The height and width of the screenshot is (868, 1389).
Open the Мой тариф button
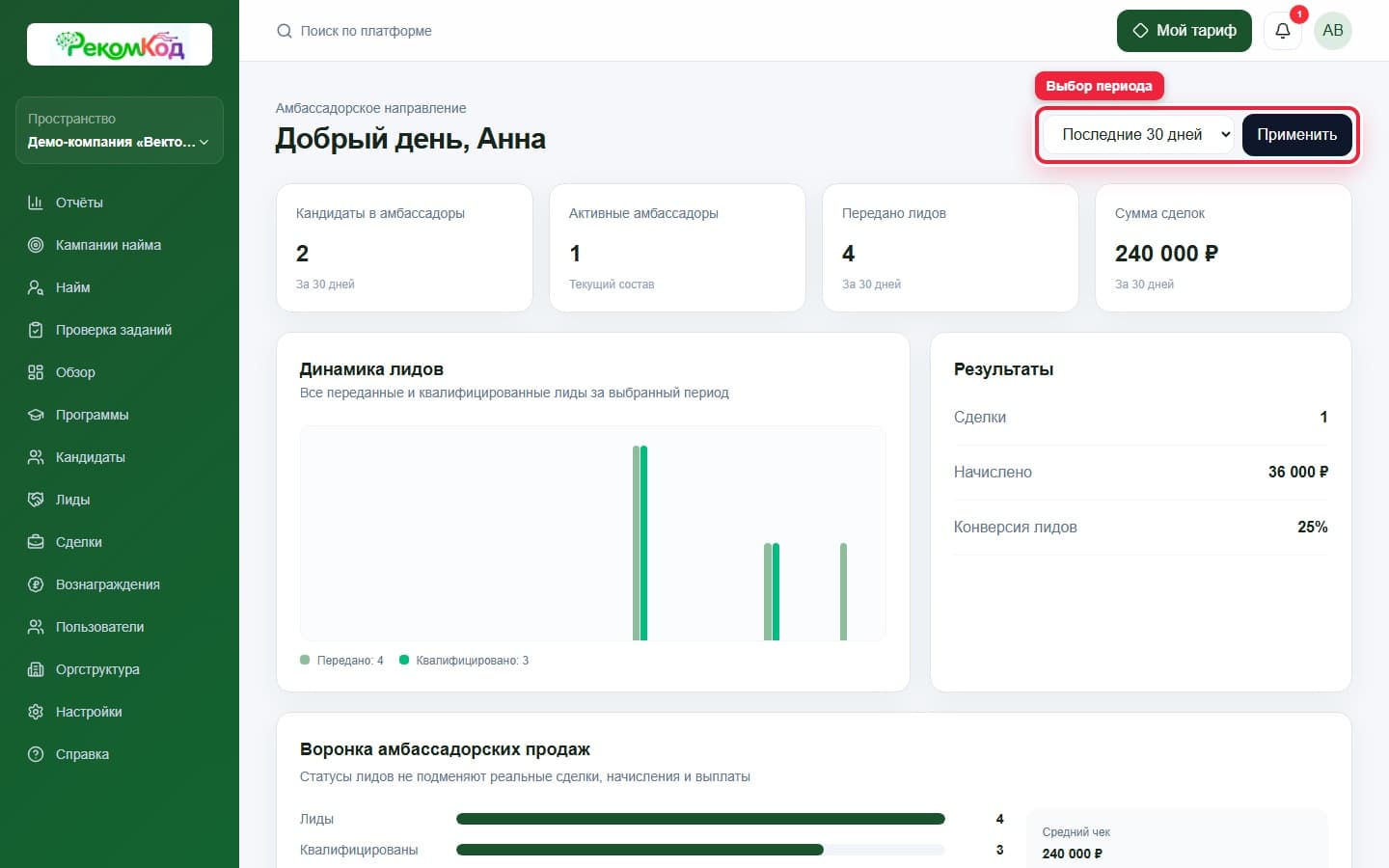[1185, 31]
